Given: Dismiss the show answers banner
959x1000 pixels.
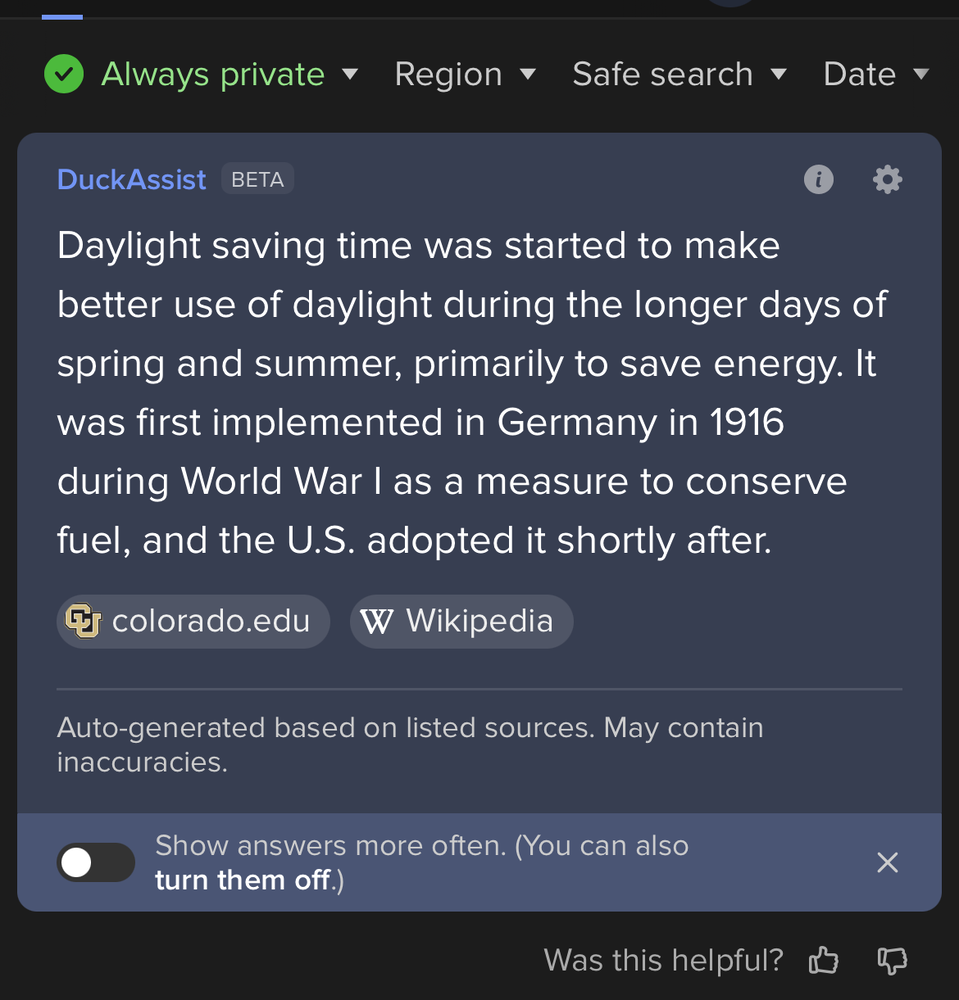Looking at the screenshot, I should [x=887, y=863].
